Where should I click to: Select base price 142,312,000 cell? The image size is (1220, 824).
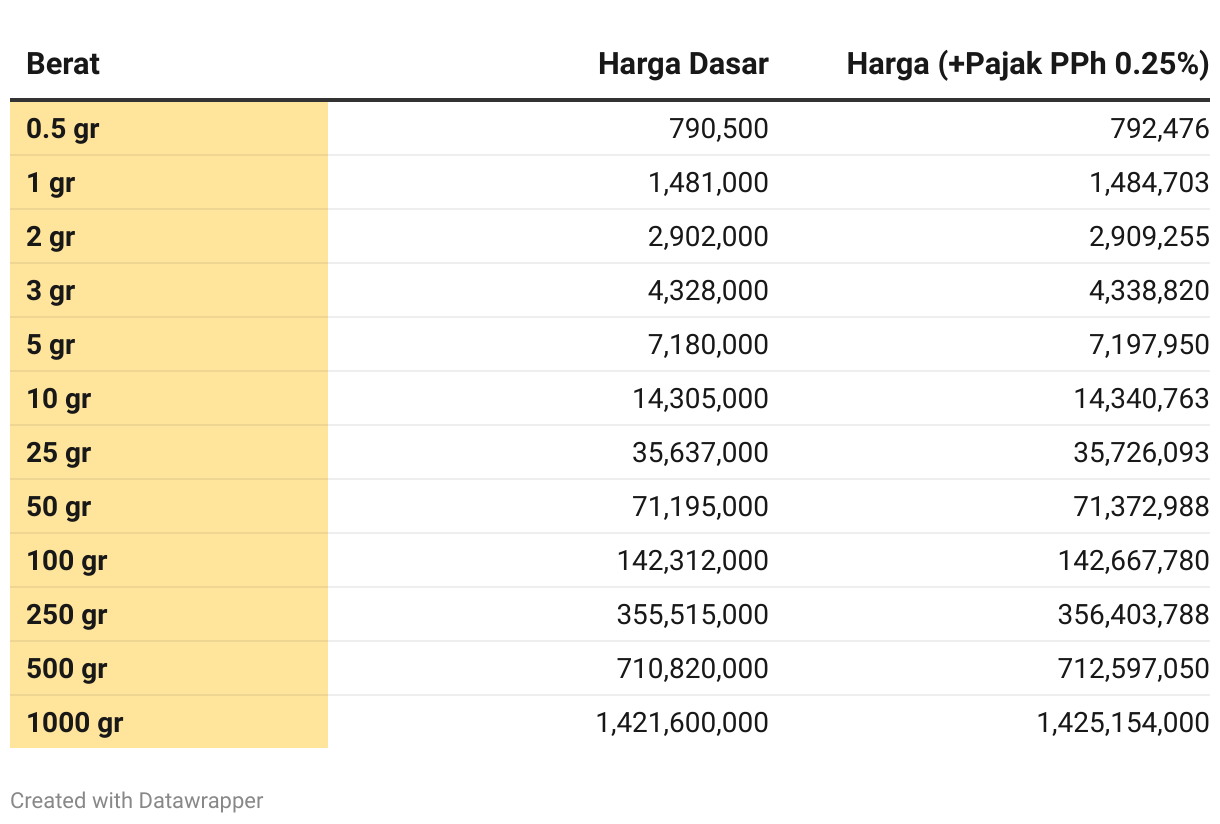(692, 561)
